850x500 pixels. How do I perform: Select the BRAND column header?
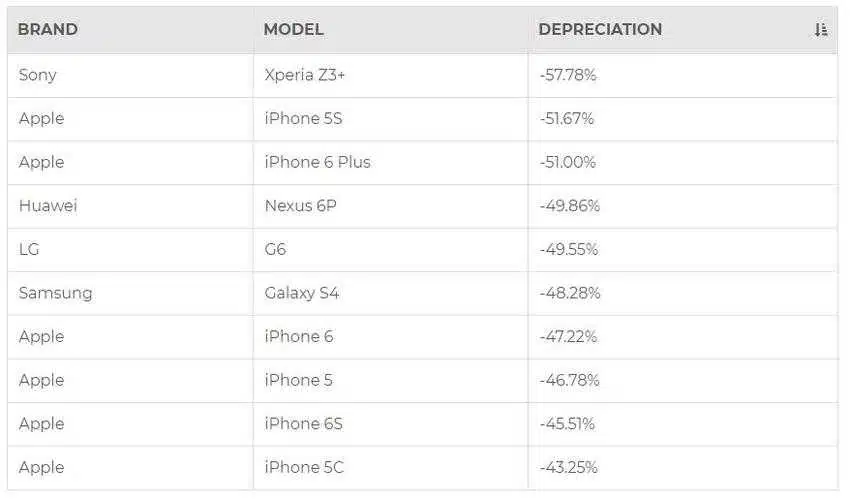click(48, 29)
